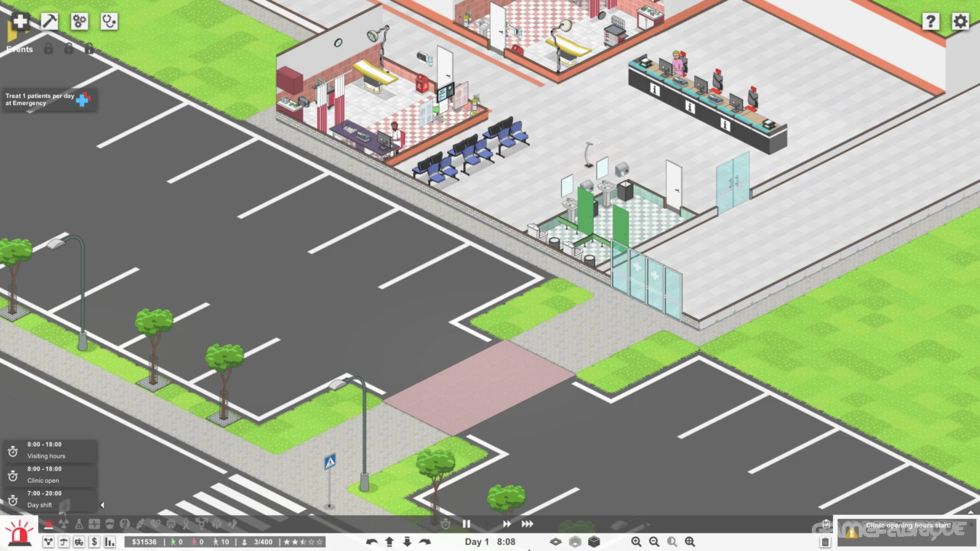This screenshot has width=980, height=551.
Task: Set game speed to fast forward
Action: (x=506, y=524)
